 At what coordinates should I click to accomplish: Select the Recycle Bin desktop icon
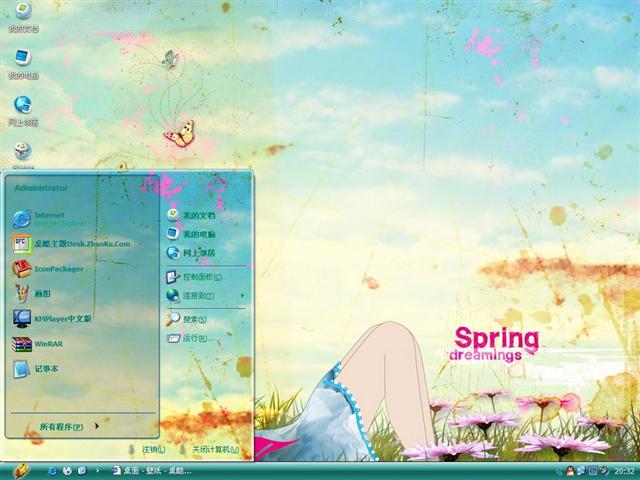23,156
